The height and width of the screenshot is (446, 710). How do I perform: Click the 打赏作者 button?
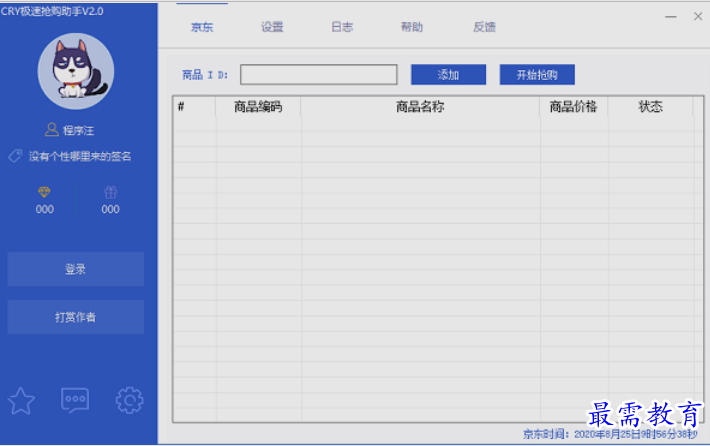coord(76,317)
